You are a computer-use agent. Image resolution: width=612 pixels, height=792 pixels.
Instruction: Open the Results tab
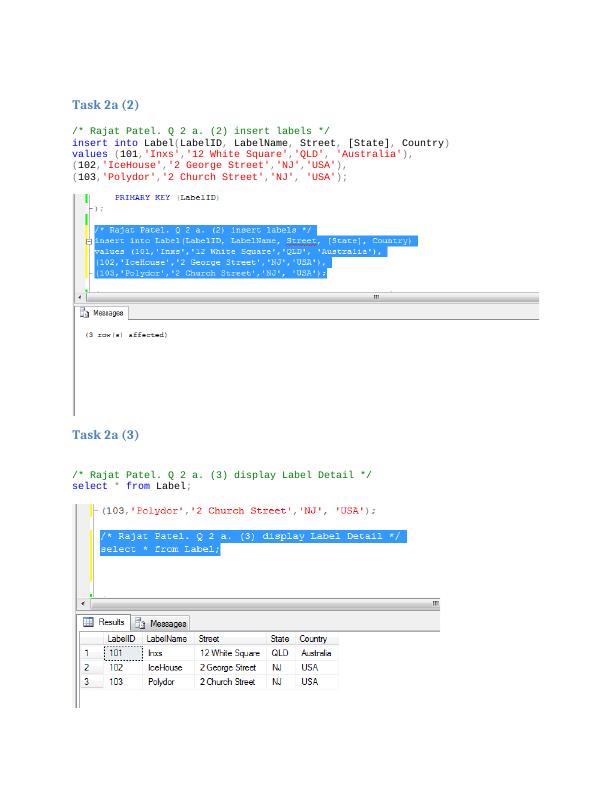point(110,623)
